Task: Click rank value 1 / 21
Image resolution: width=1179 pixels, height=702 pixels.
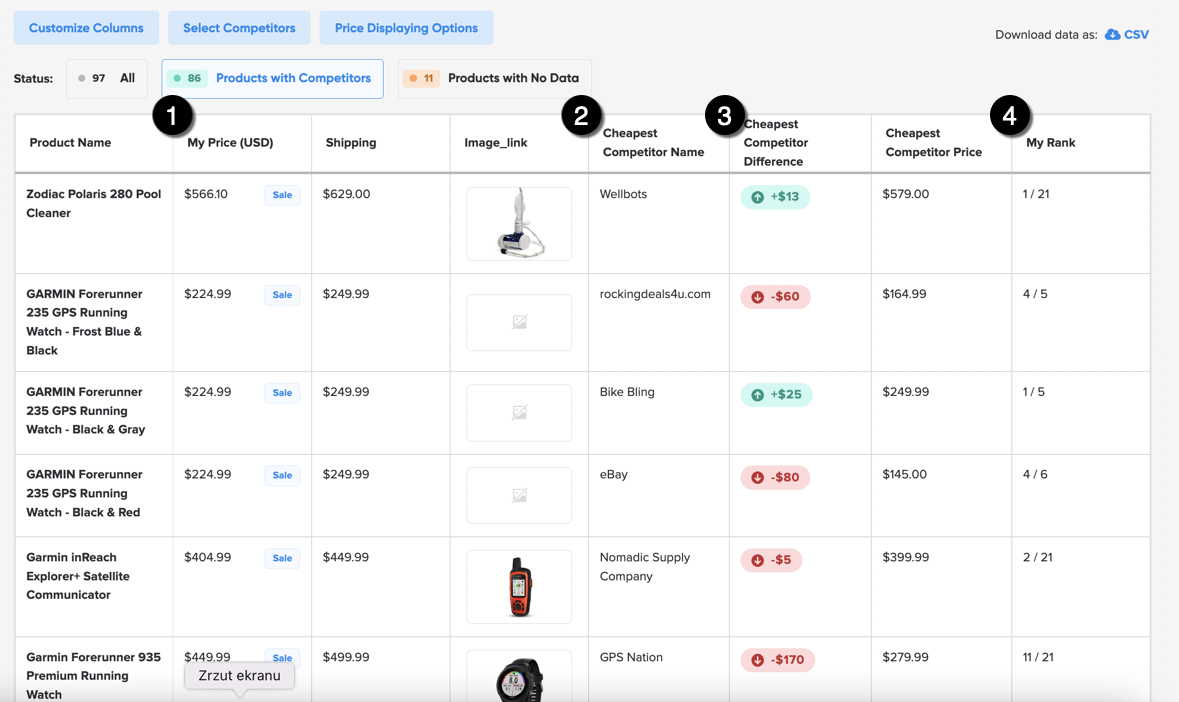Action: pyautogui.click(x=1036, y=194)
